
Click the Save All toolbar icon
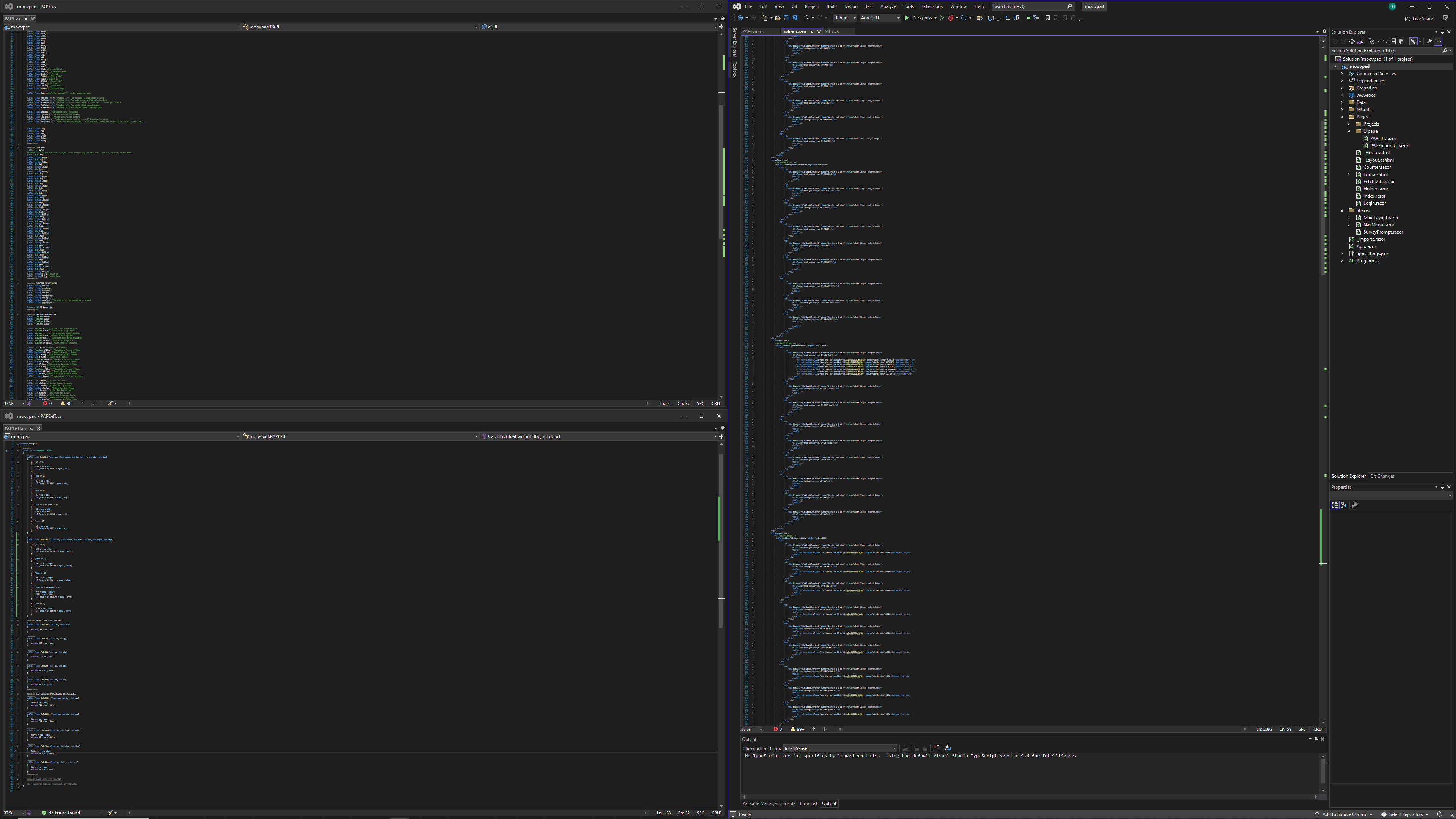[795, 18]
